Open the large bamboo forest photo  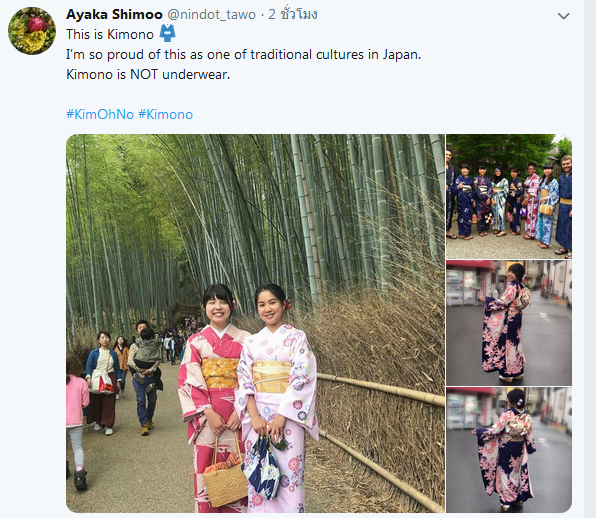pyautogui.click(x=255, y=323)
